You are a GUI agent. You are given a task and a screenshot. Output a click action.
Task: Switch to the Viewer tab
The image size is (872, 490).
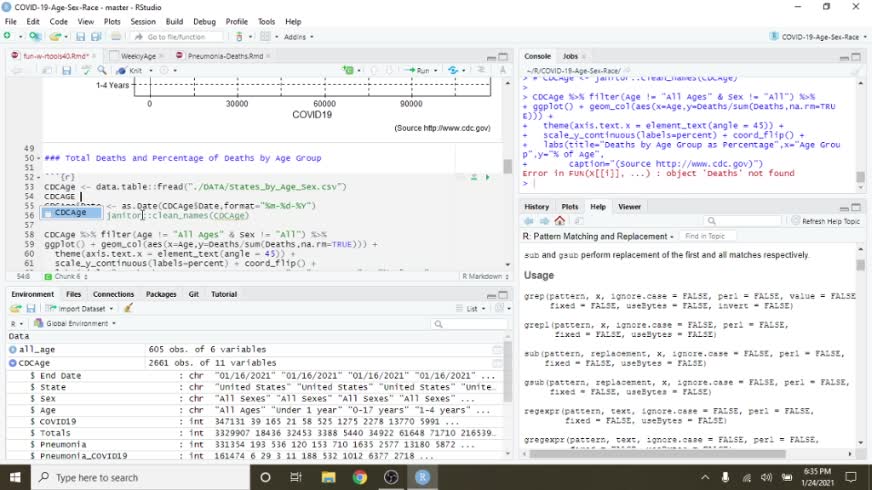tap(630, 206)
